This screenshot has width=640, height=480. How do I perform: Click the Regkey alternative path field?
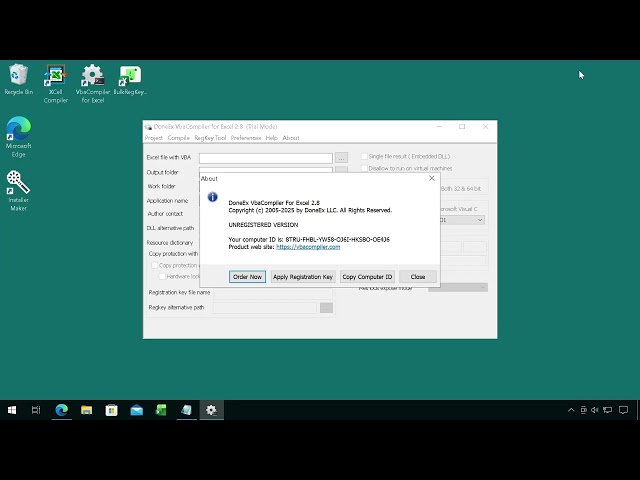(x=264, y=308)
